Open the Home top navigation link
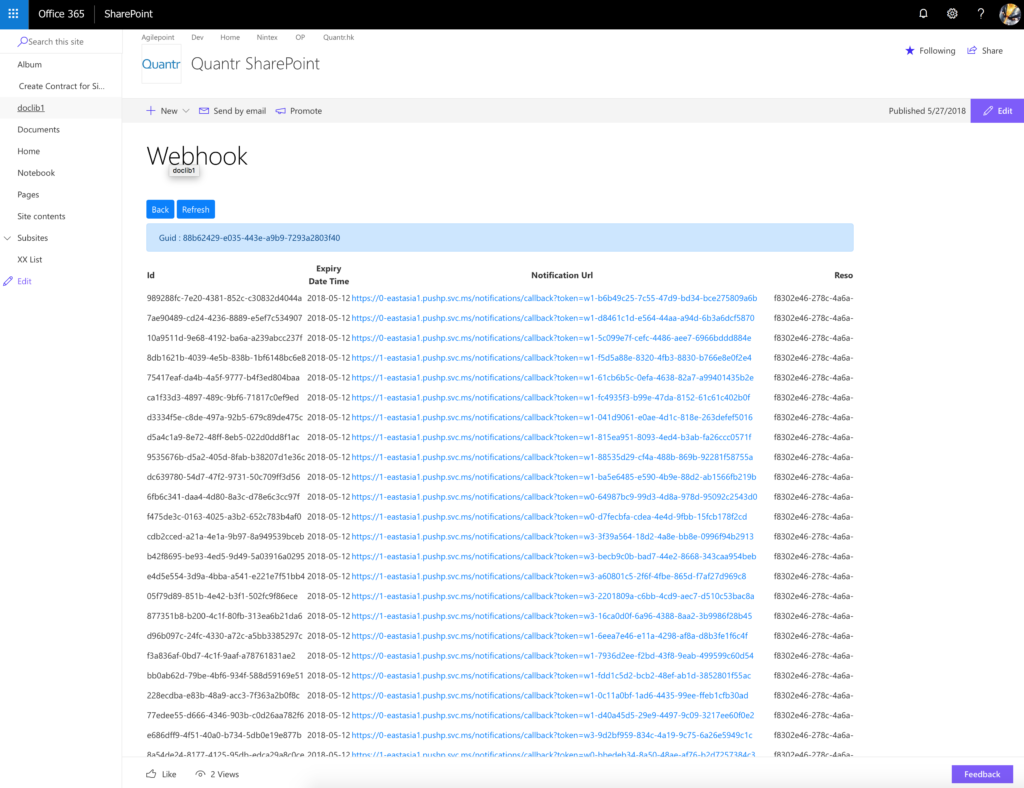 point(230,37)
